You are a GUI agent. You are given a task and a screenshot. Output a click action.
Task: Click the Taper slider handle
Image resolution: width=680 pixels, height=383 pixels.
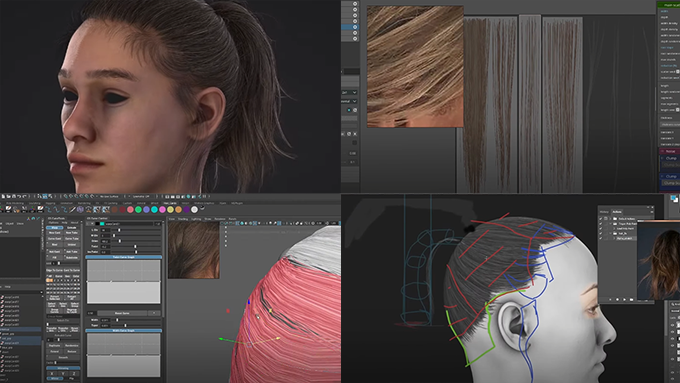coord(125,325)
